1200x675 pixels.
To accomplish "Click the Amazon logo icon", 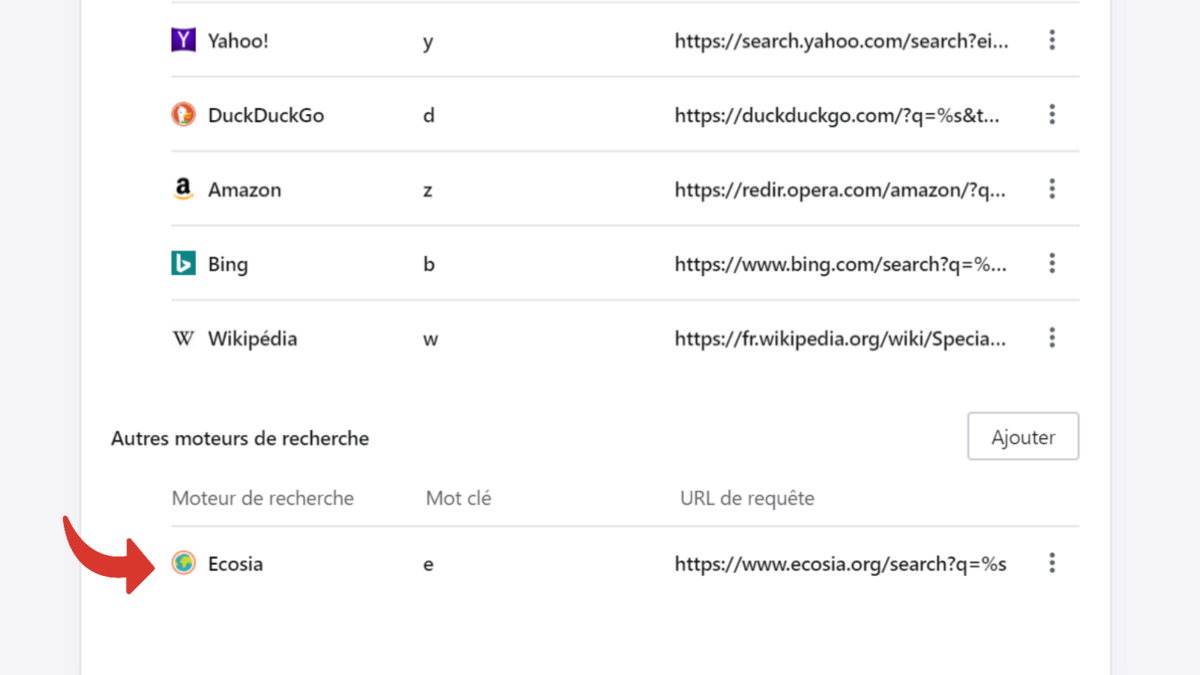I will [x=183, y=189].
